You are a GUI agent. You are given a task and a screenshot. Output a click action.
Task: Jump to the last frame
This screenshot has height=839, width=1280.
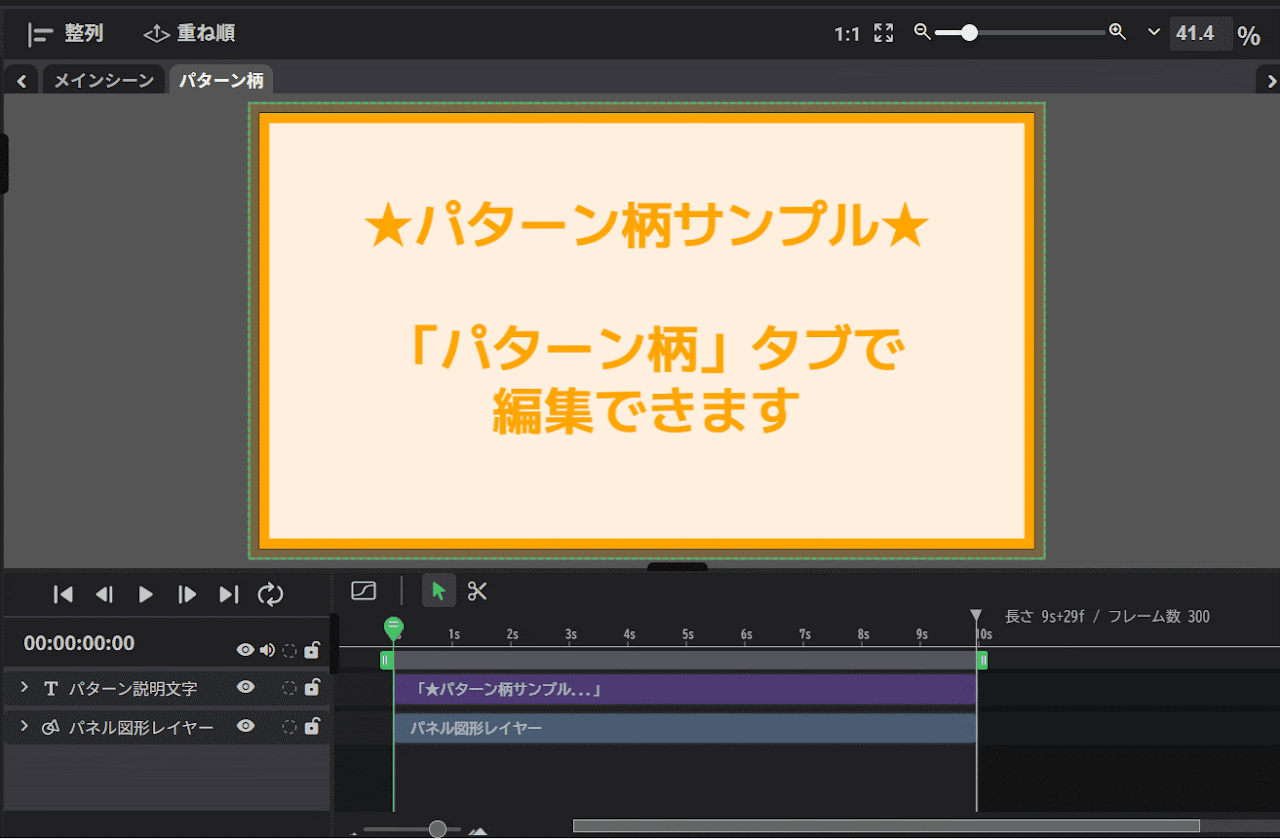(x=229, y=594)
